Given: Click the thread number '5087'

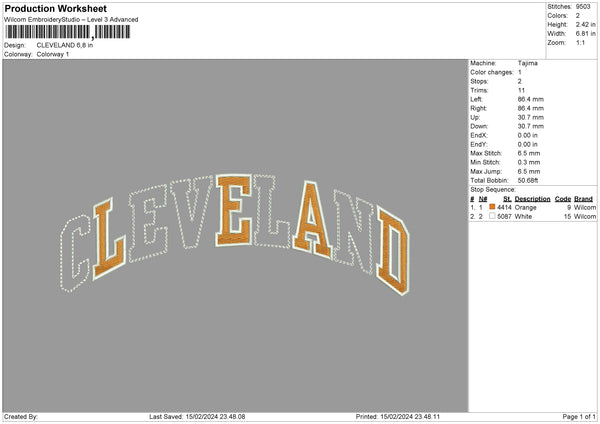Looking at the screenshot, I should click(504, 217).
